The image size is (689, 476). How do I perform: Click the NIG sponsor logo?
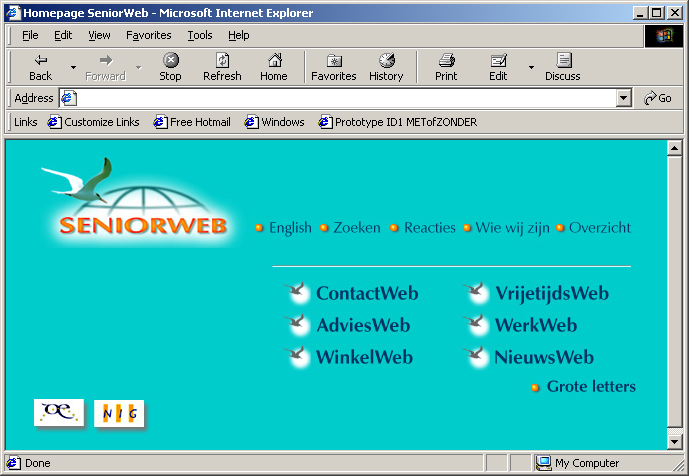point(119,413)
